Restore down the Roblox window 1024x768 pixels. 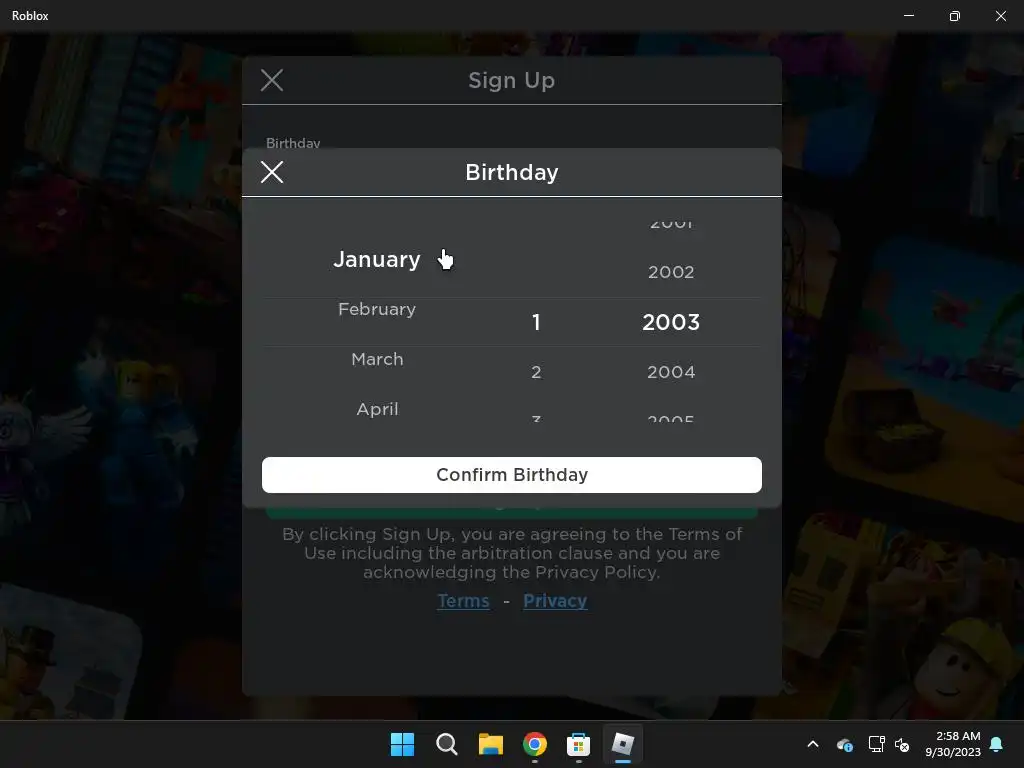[954, 16]
